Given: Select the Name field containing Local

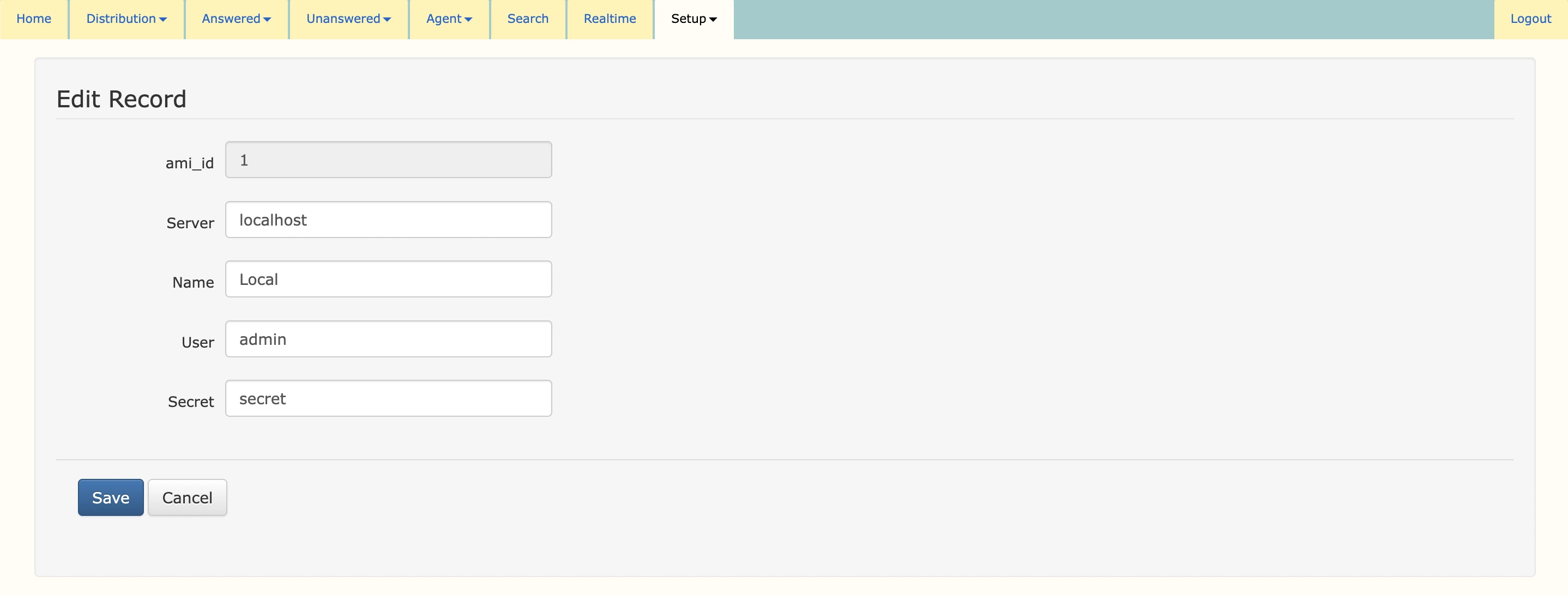Looking at the screenshot, I should [388, 278].
